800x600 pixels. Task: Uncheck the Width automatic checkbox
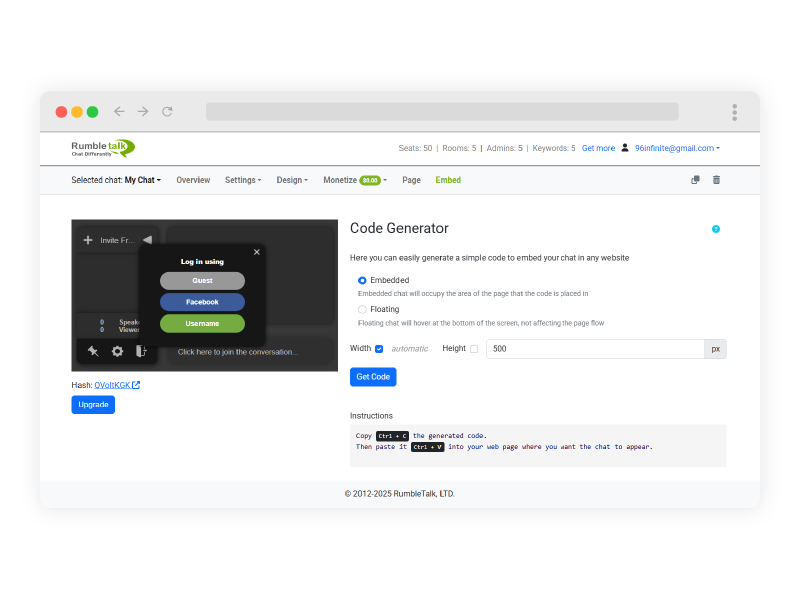(x=379, y=349)
